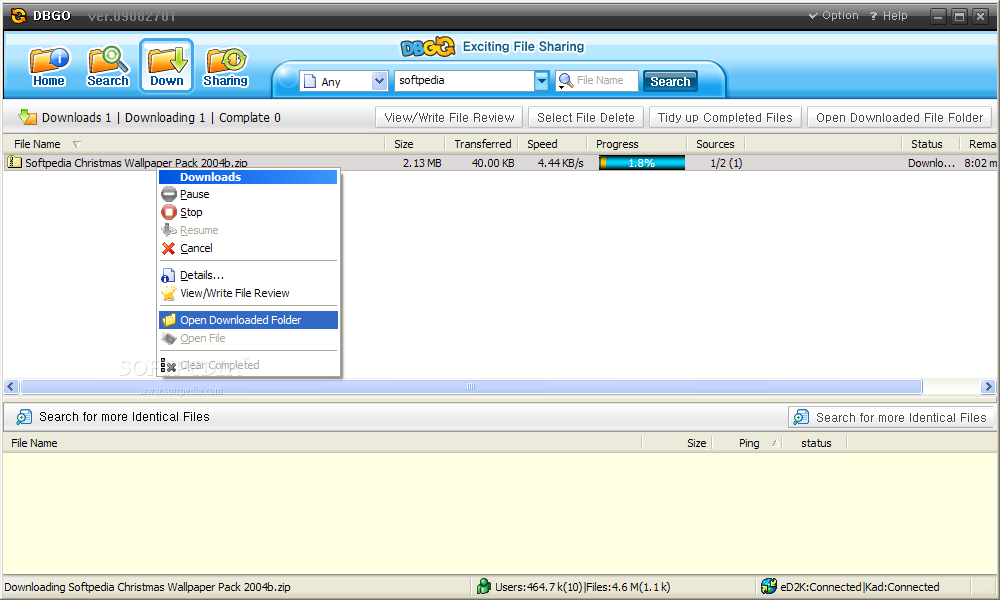1000x600 pixels.
Task: Click the blue Search button
Action: (670, 81)
